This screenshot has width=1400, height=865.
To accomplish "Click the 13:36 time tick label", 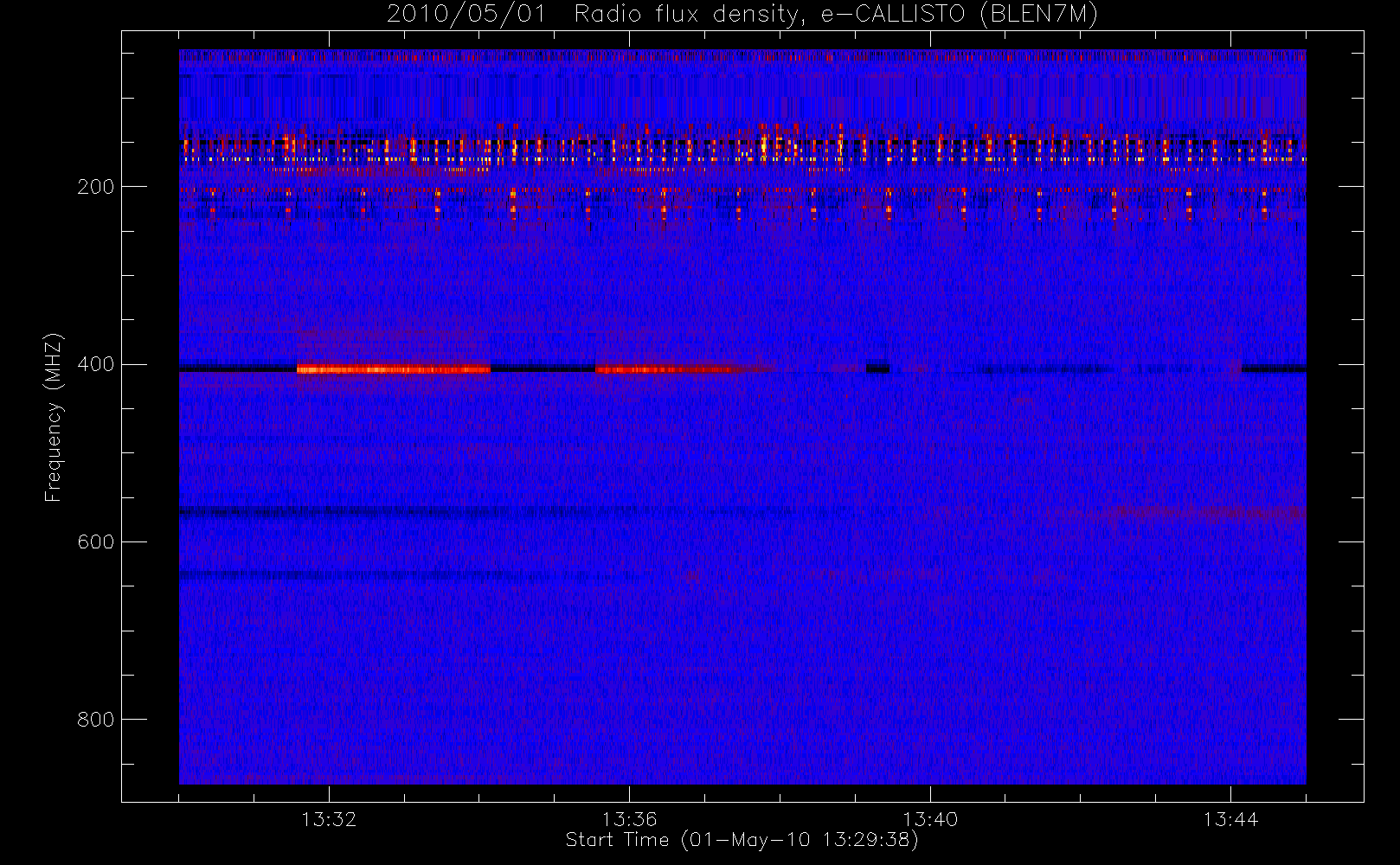I will point(629,819).
